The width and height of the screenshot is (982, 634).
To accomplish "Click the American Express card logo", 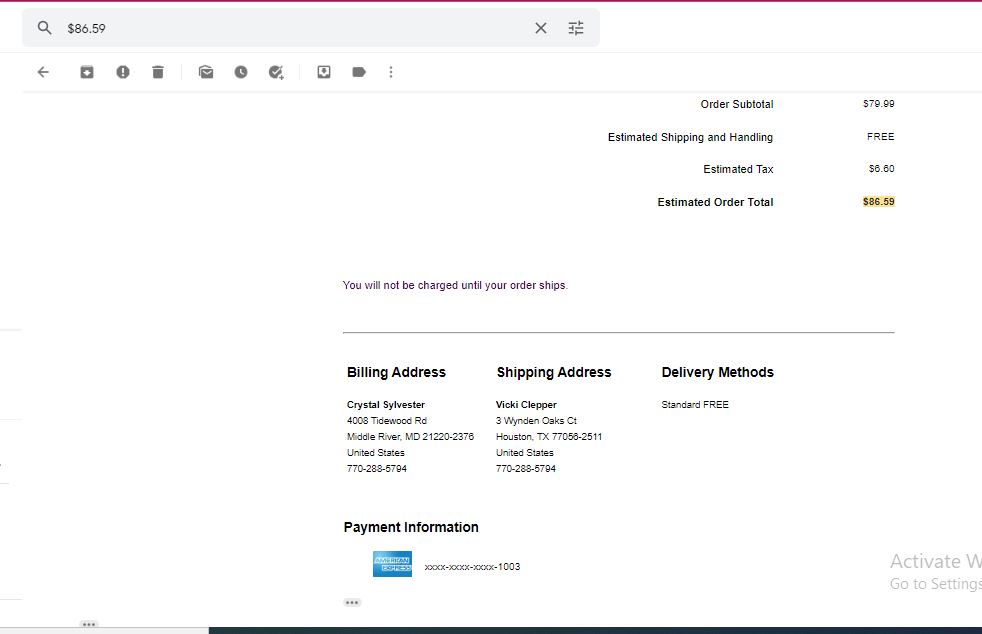I will click(x=393, y=564).
